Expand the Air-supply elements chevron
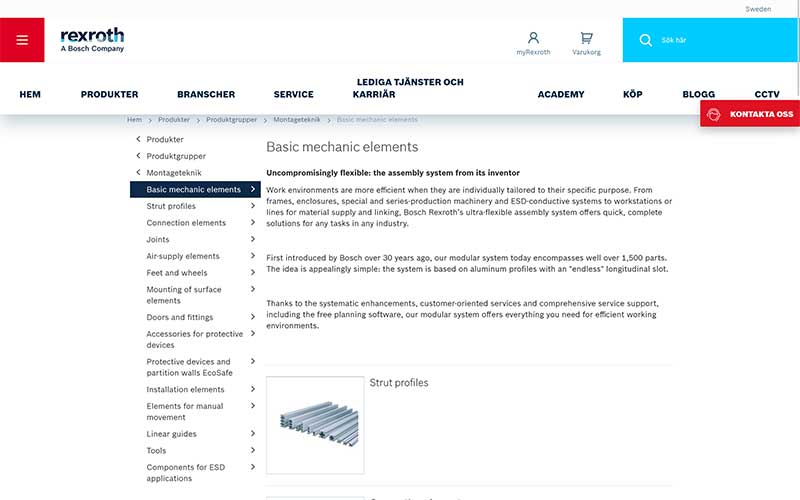Image resolution: width=800 pixels, height=500 pixels. click(253, 256)
